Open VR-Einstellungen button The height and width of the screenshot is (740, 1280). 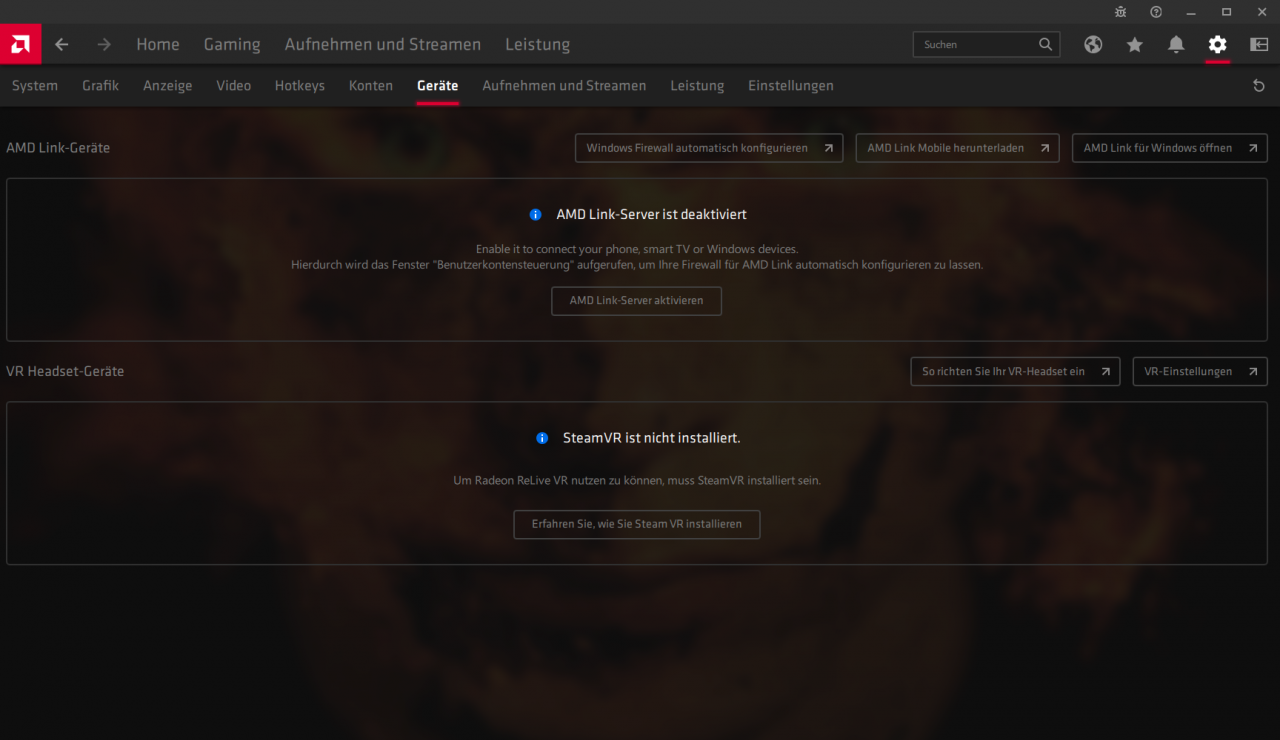(1200, 371)
